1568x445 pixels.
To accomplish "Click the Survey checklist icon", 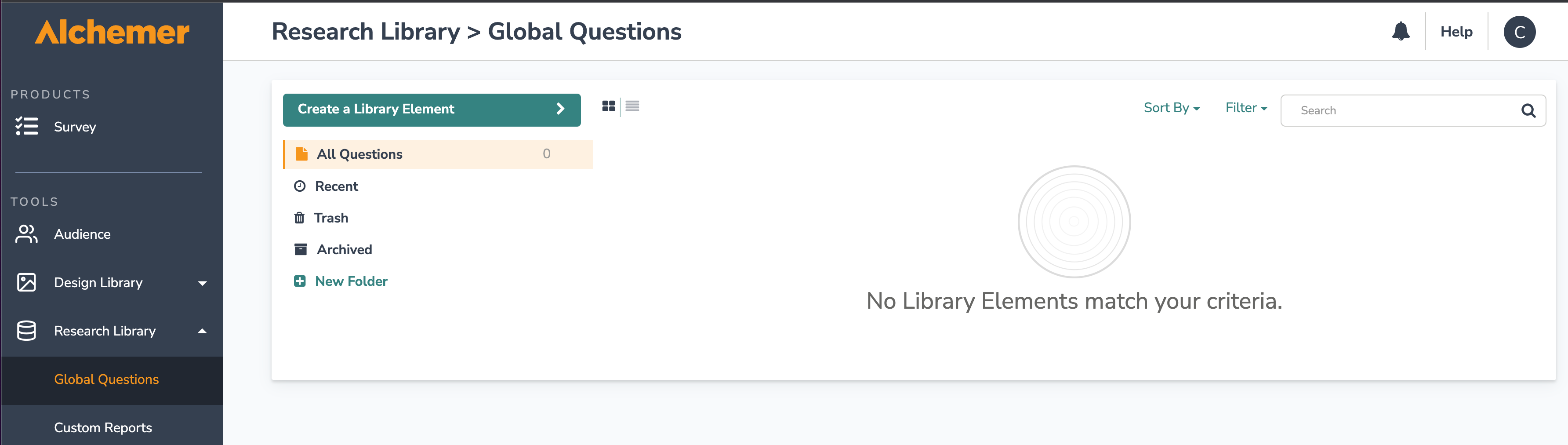I will (x=27, y=126).
